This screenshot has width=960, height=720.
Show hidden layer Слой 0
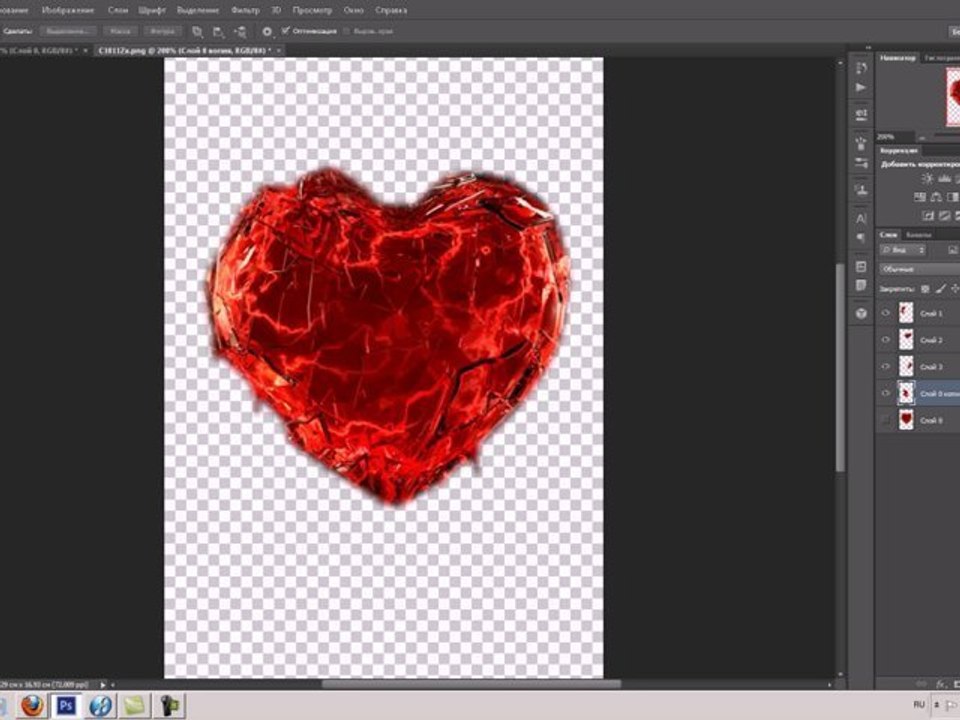pyautogui.click(x=885, y=420)
